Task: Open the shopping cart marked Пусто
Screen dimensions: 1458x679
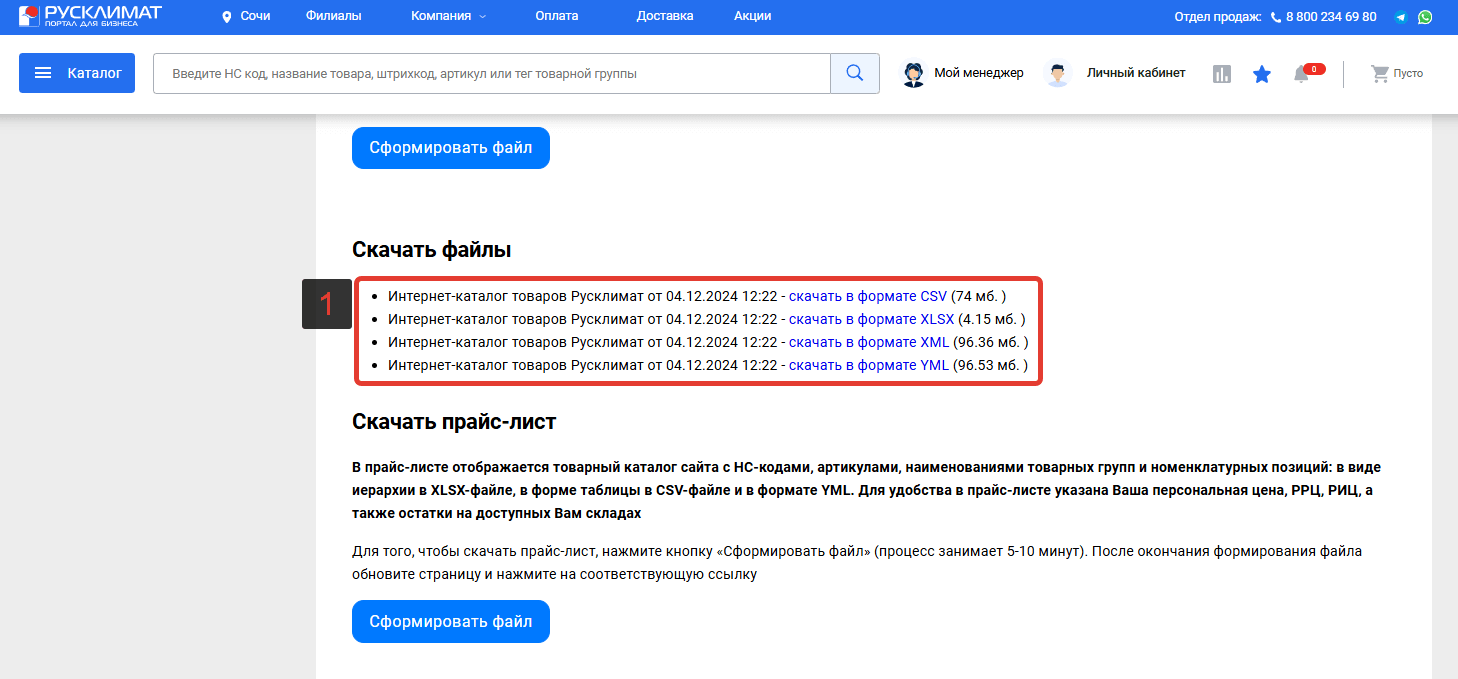Action: coord(1397,73)
